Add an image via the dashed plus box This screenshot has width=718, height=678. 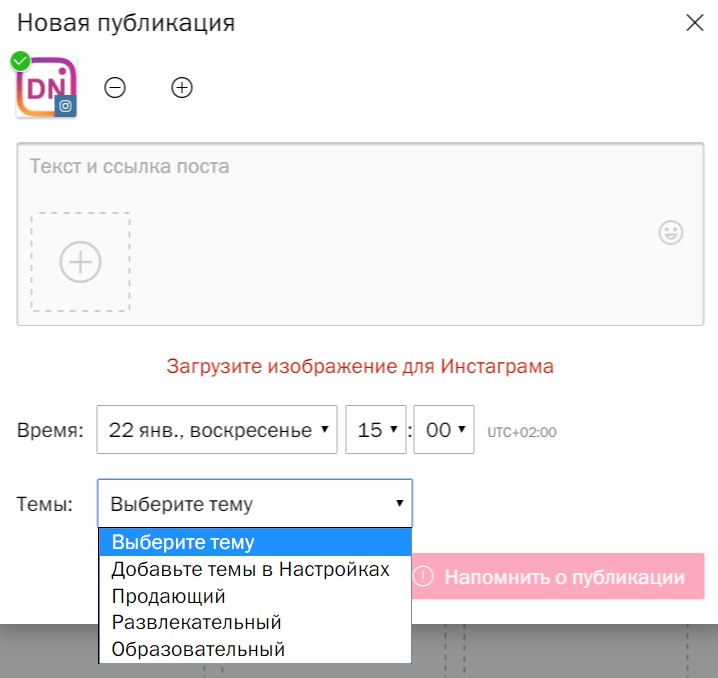[x=81, y=262]
